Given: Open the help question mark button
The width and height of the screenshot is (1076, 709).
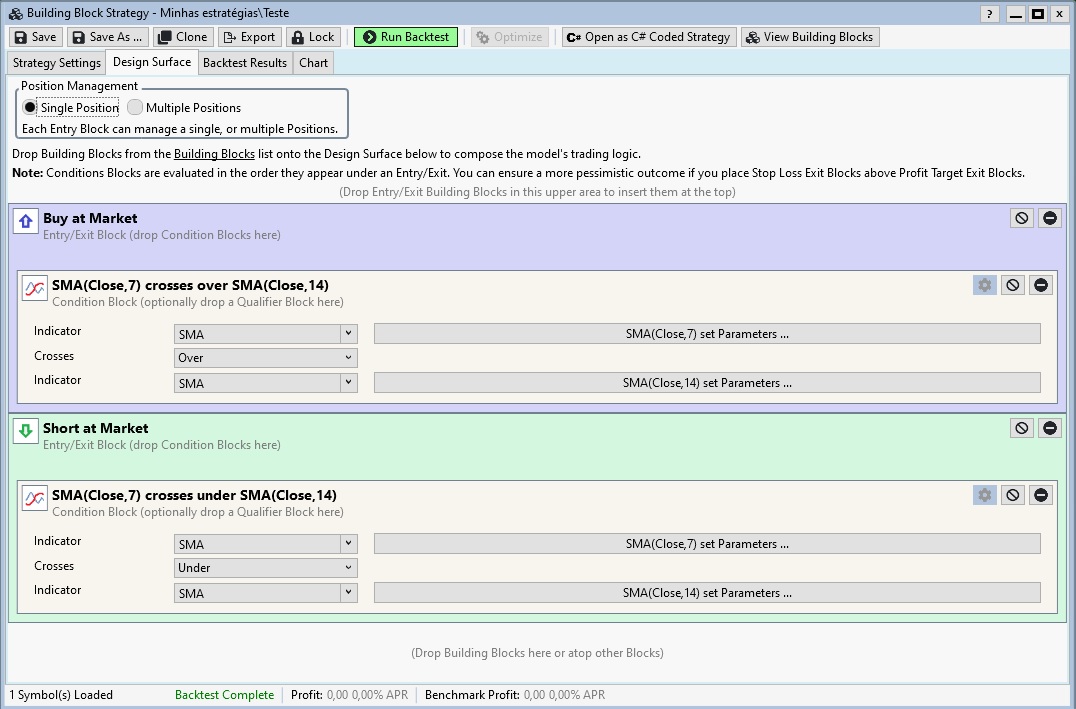Looking at the screenshot, I should tap(989, 14).
